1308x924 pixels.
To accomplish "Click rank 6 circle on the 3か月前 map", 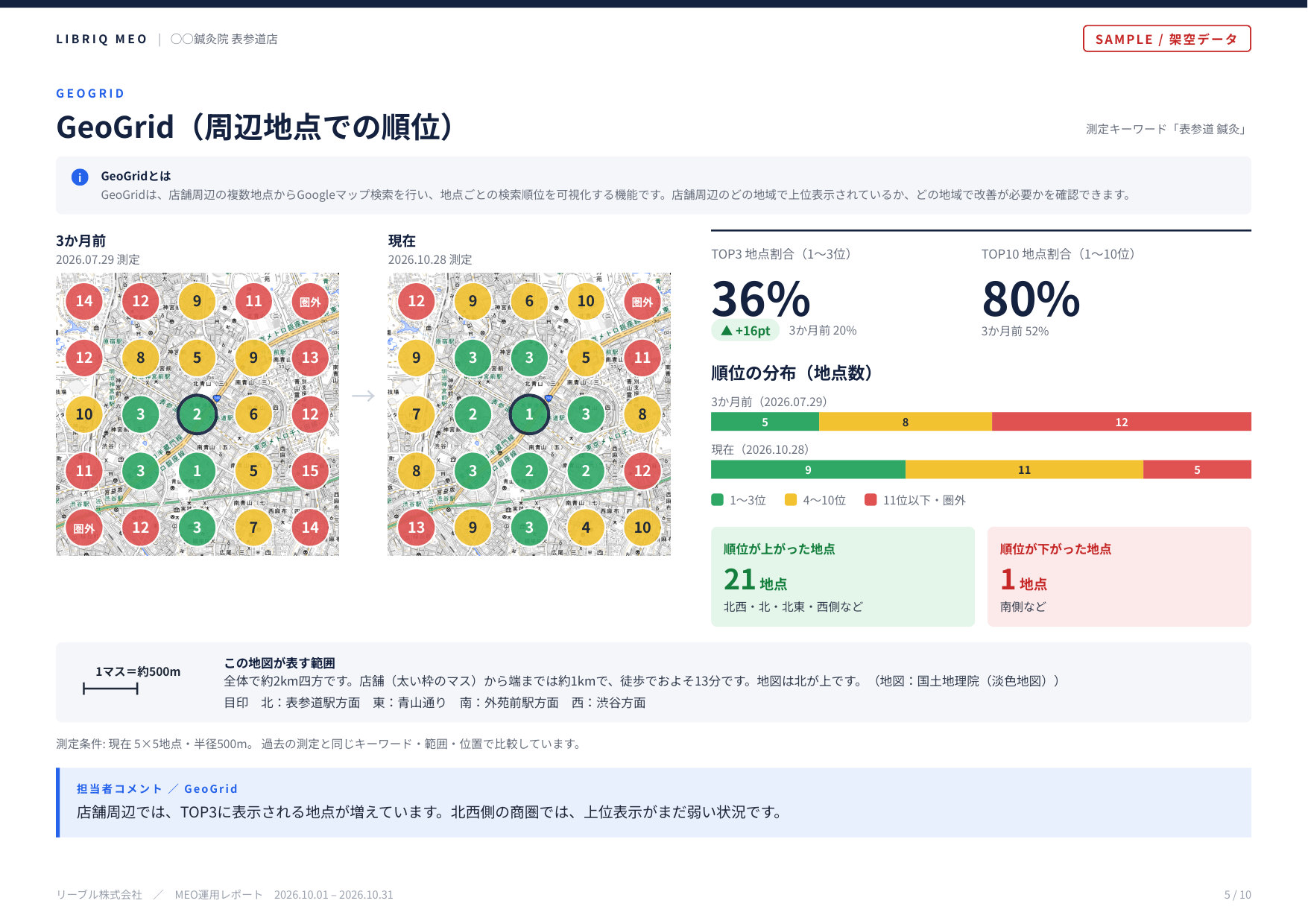I will pyautogui.click(x=253, y=414).
